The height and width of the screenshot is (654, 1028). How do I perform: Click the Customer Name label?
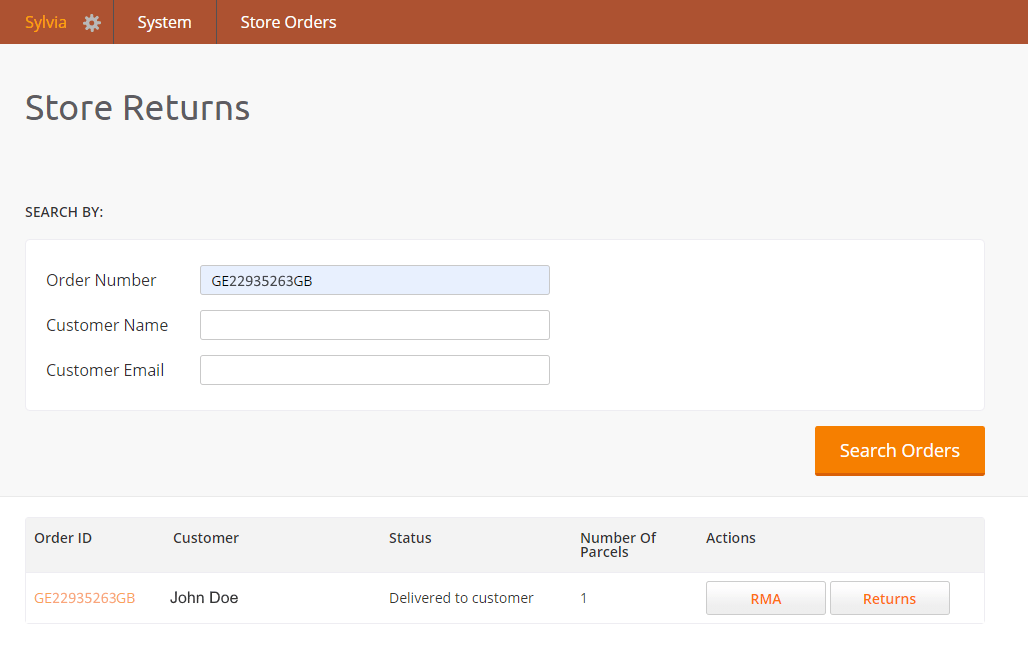click(107, 325)
